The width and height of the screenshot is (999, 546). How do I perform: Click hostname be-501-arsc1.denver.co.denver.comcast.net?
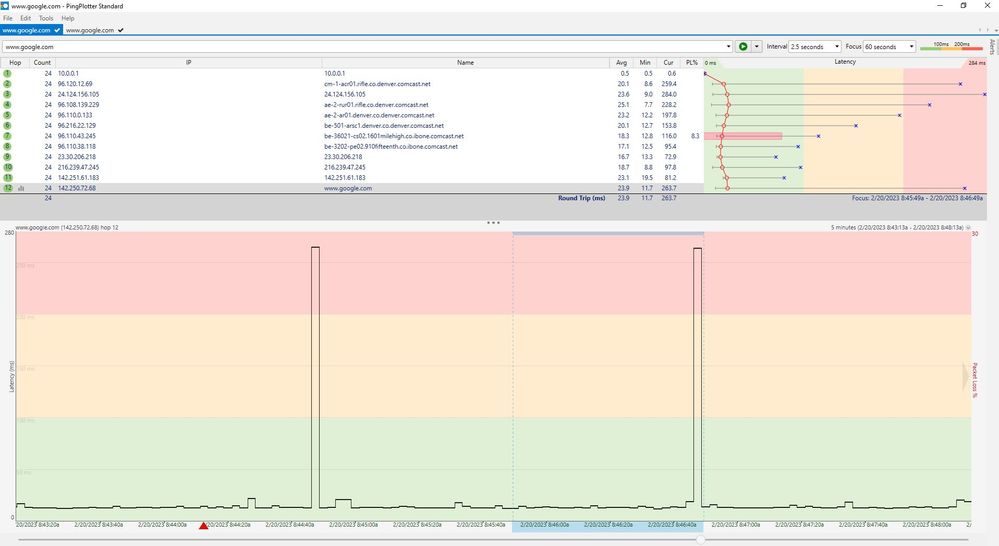coord(384,126)
